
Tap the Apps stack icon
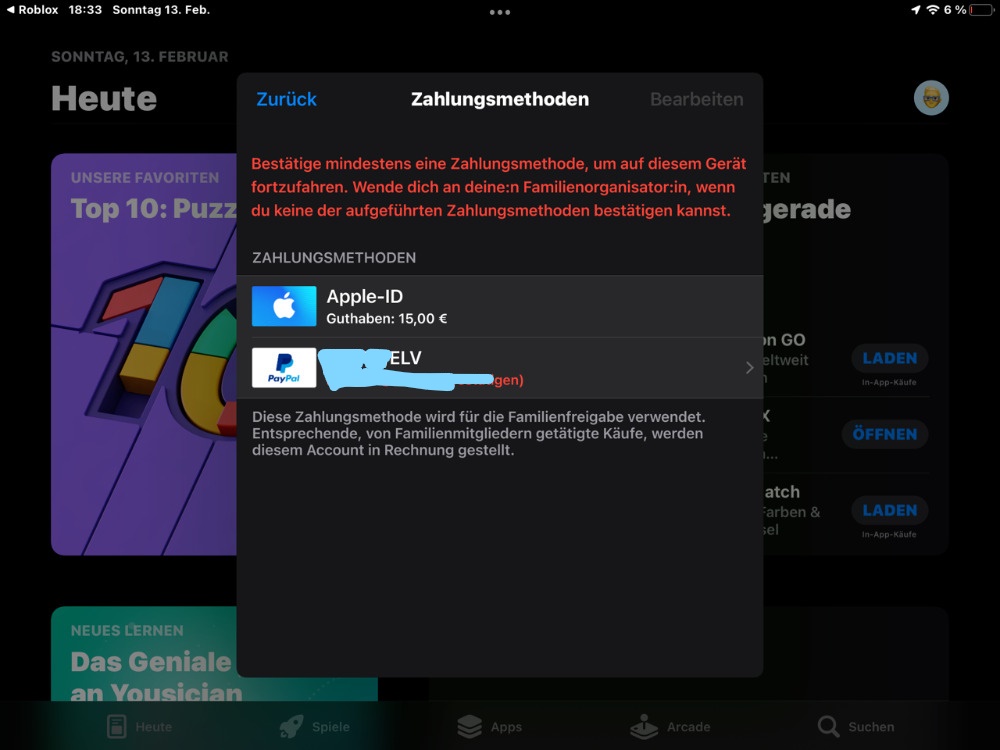coord(470,726)
